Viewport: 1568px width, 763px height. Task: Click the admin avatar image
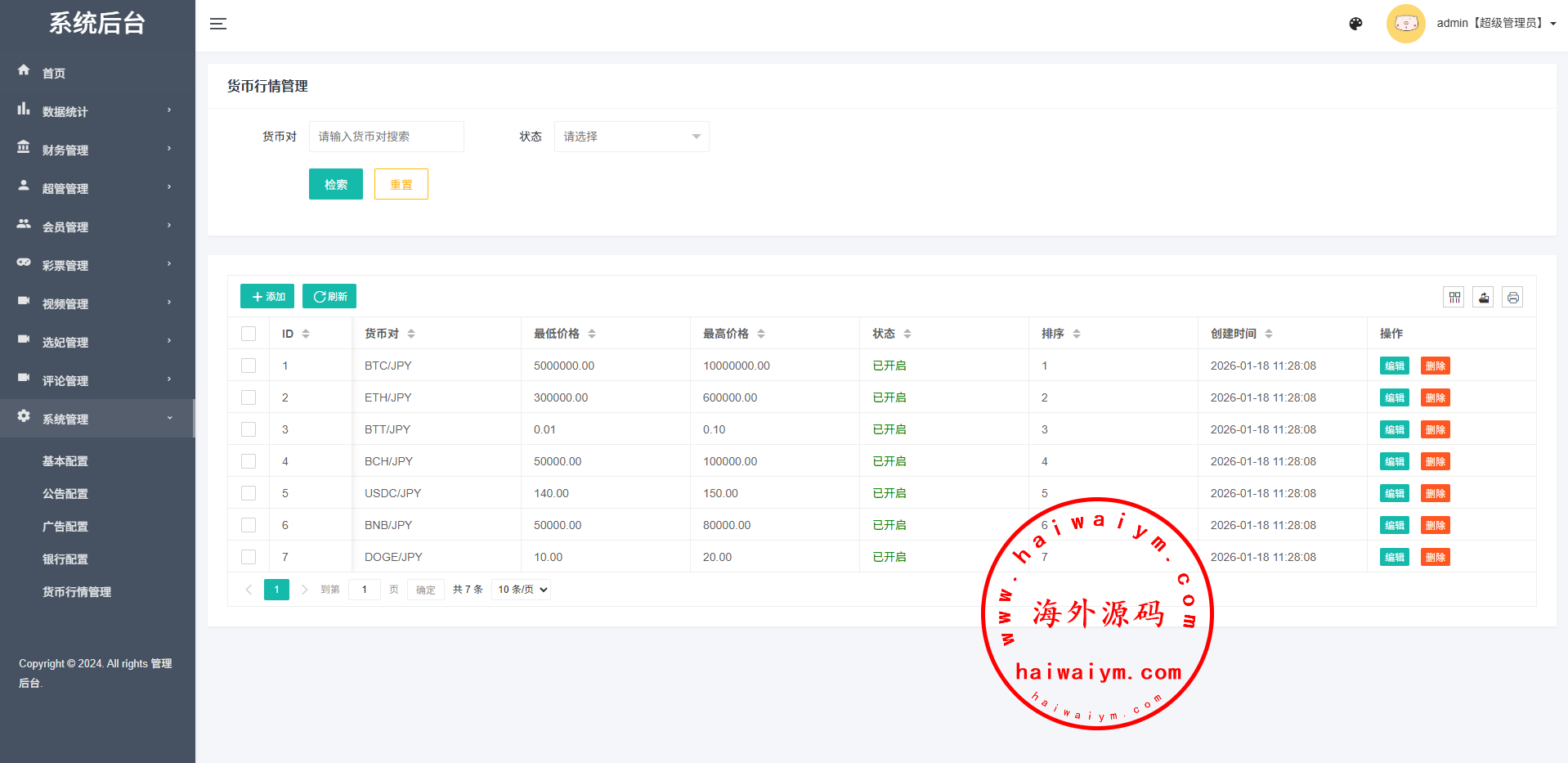(1405, 24)
